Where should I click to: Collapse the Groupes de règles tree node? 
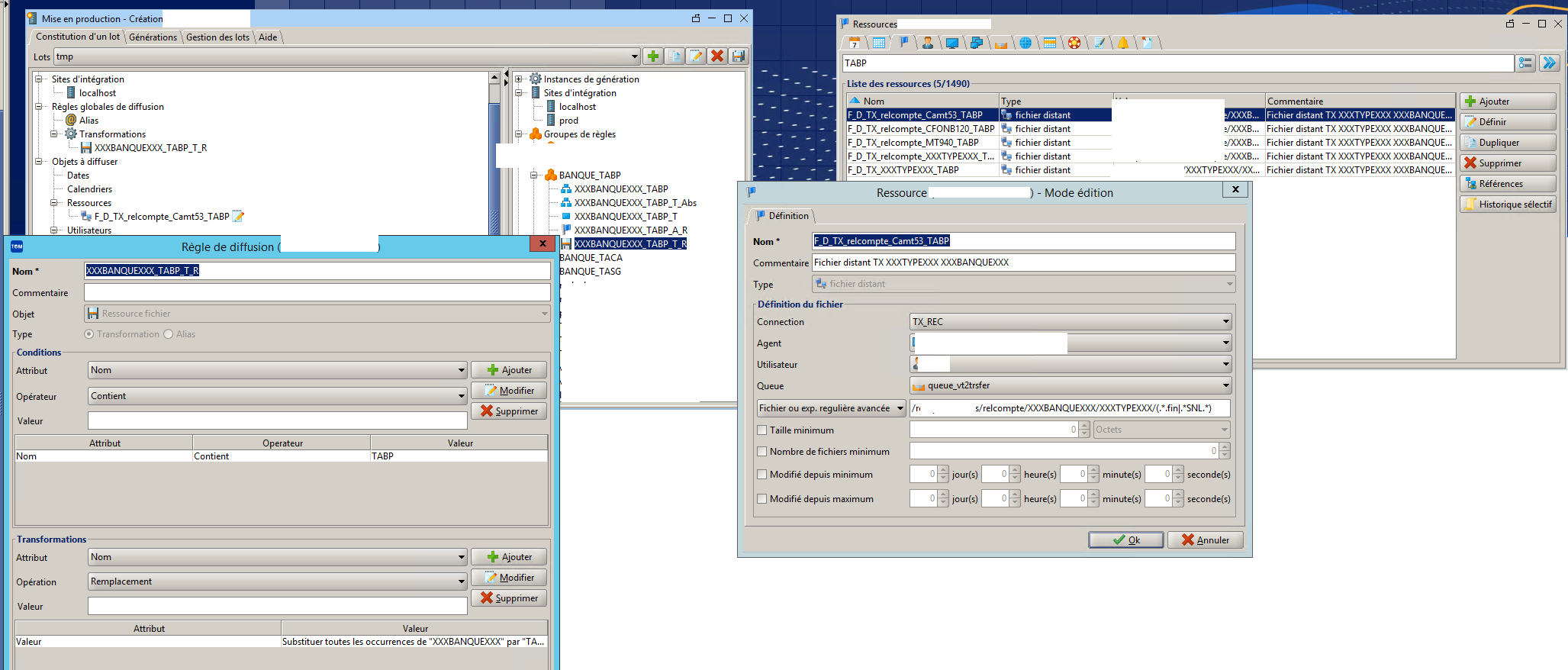pyautogui.click(x=518, y=134)
